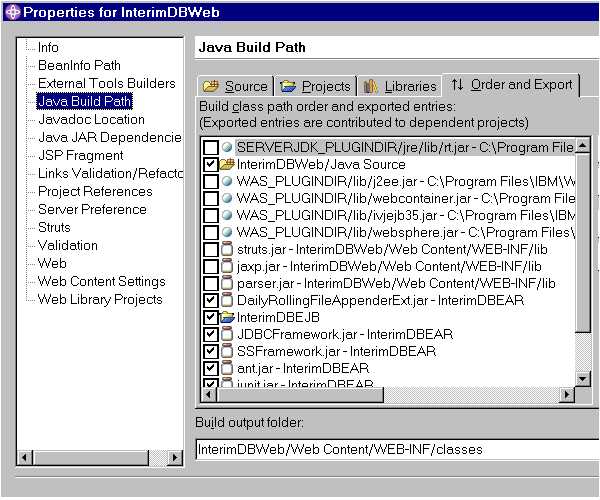Click the DailyRollingFileAppenderExt.jar jar icon

tap(227, 300)
